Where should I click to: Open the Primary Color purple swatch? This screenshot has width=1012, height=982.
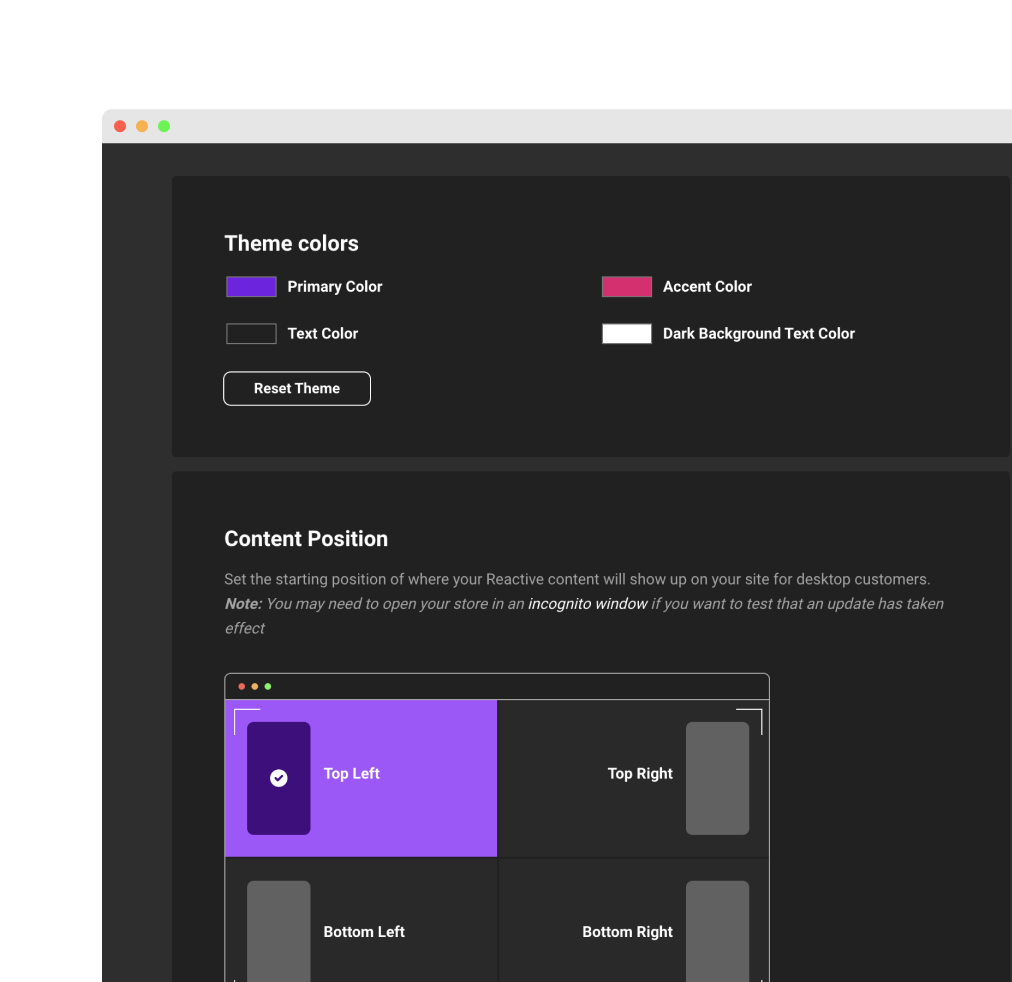click(251, 286)
